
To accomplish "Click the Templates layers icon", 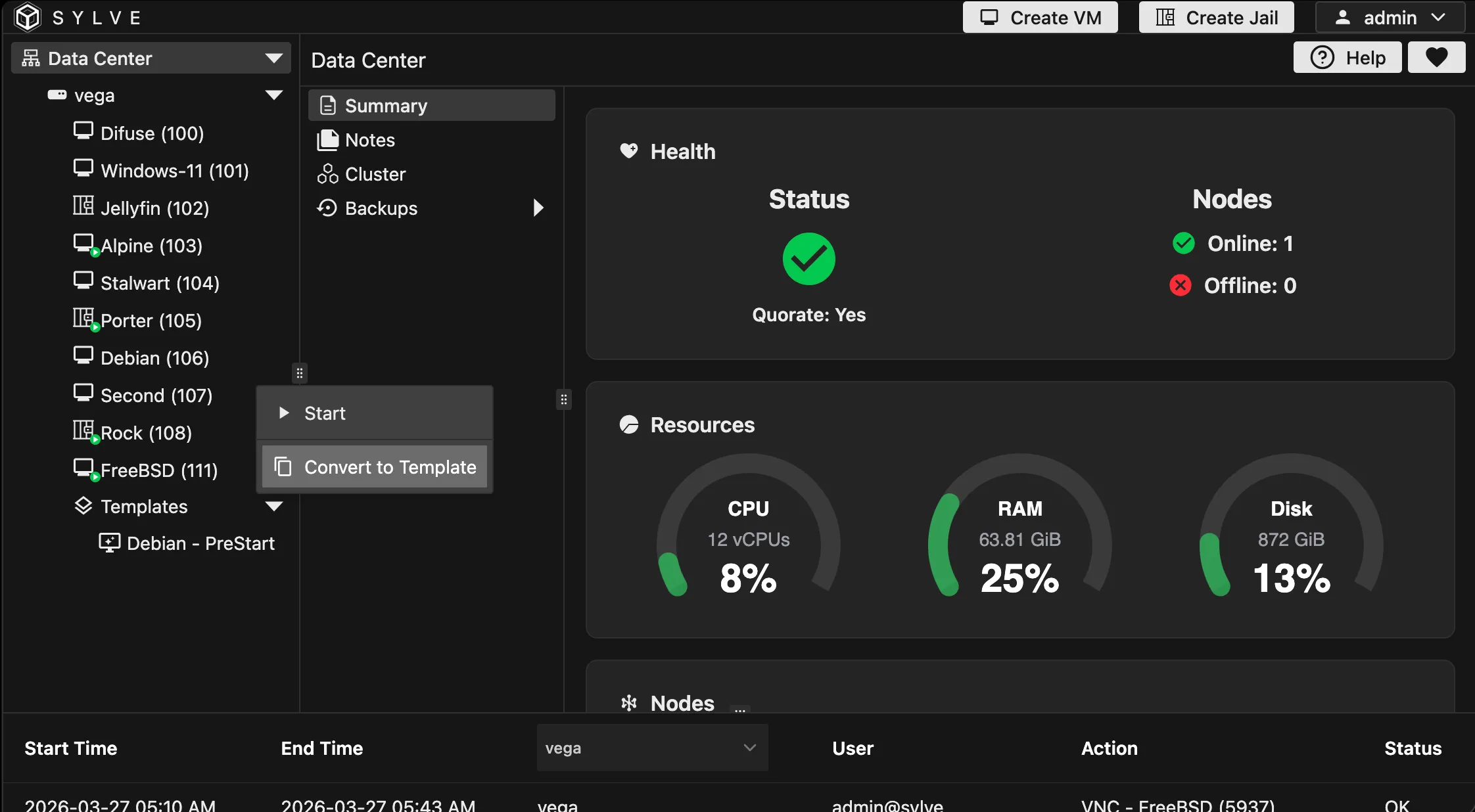I will (x=83, y=506).
